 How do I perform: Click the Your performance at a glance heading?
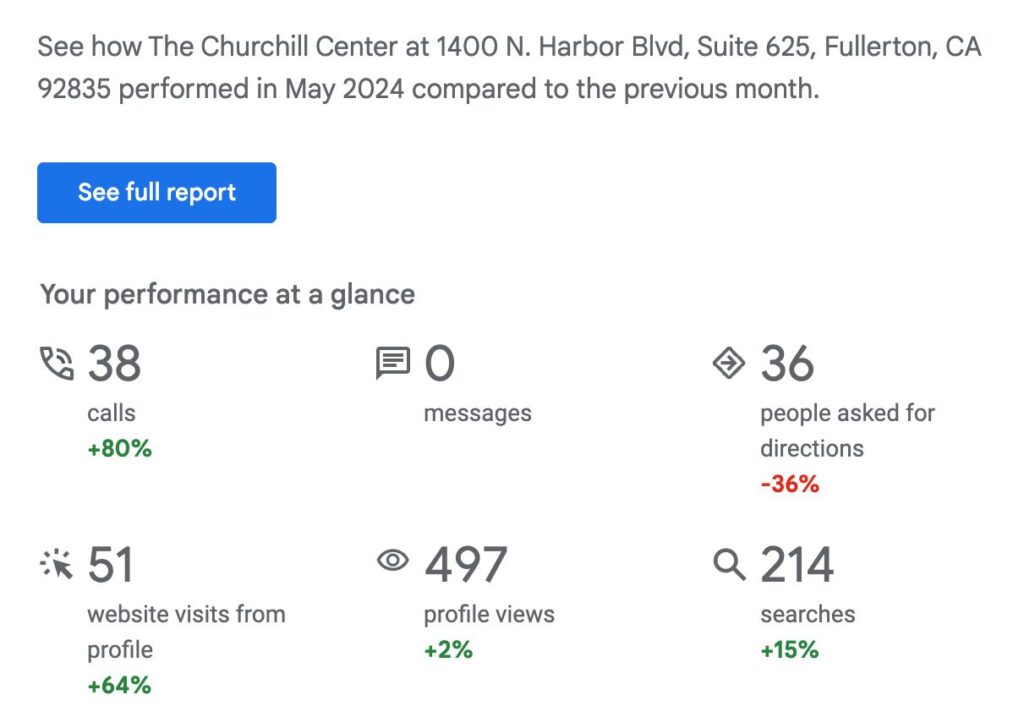coord(227,294)
